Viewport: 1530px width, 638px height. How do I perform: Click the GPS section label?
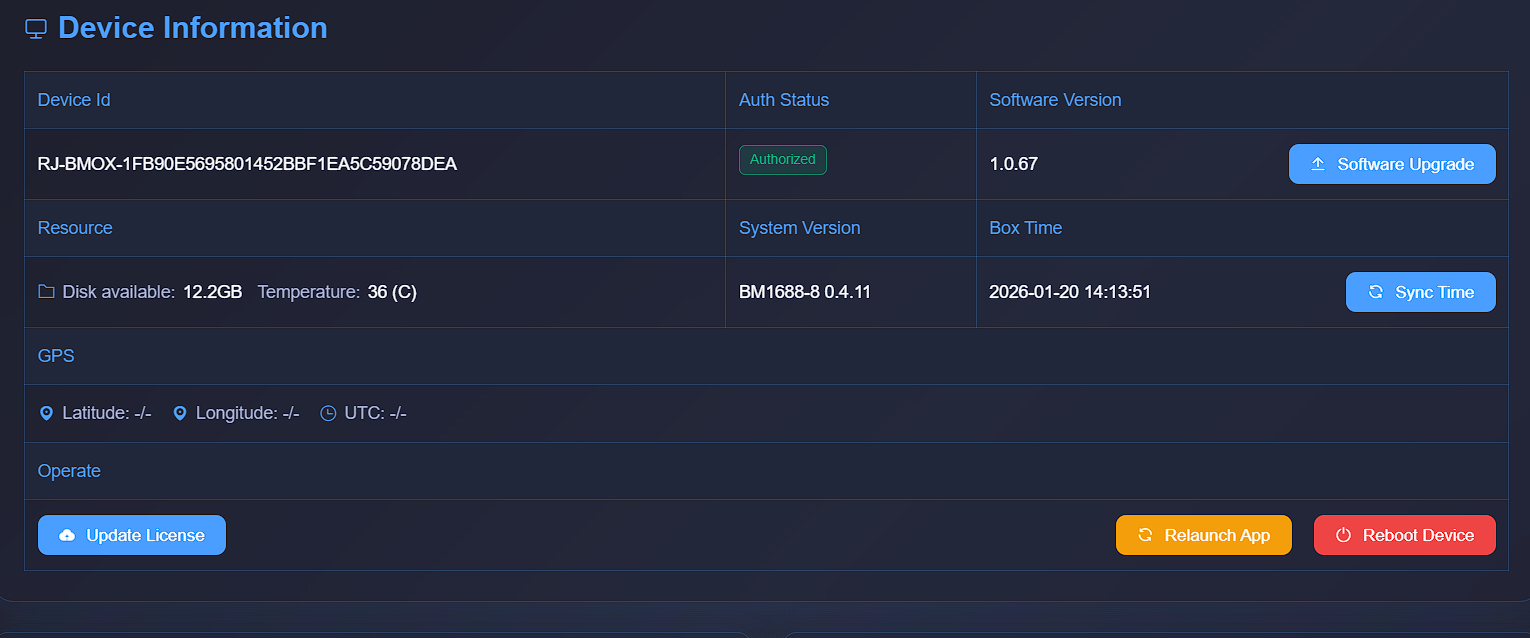tap(56, 356)
